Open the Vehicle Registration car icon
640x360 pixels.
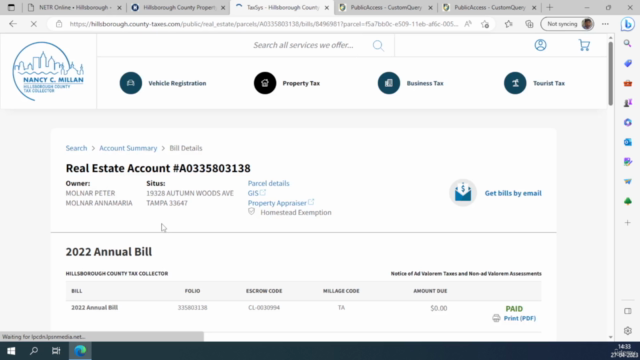coord(131,83)
